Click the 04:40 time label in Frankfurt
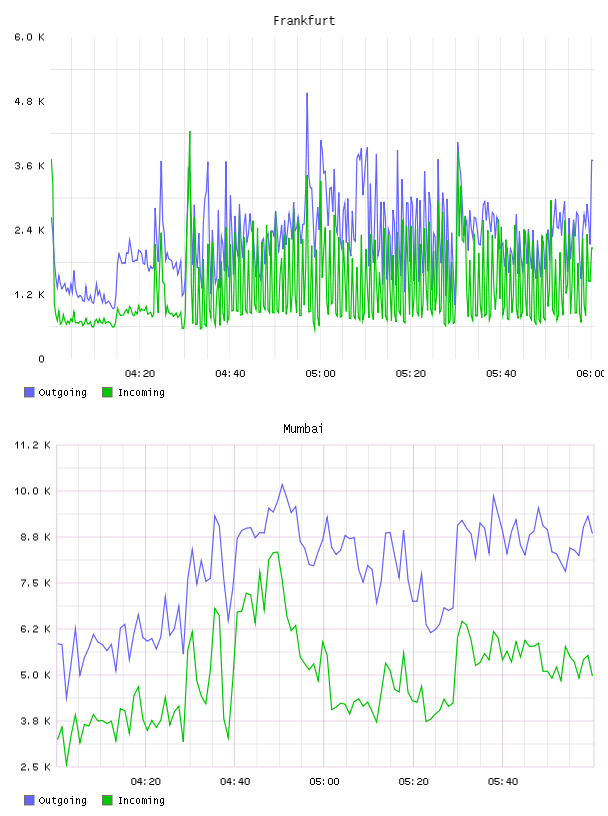This screenshot has width=608, height=816. 230,374
